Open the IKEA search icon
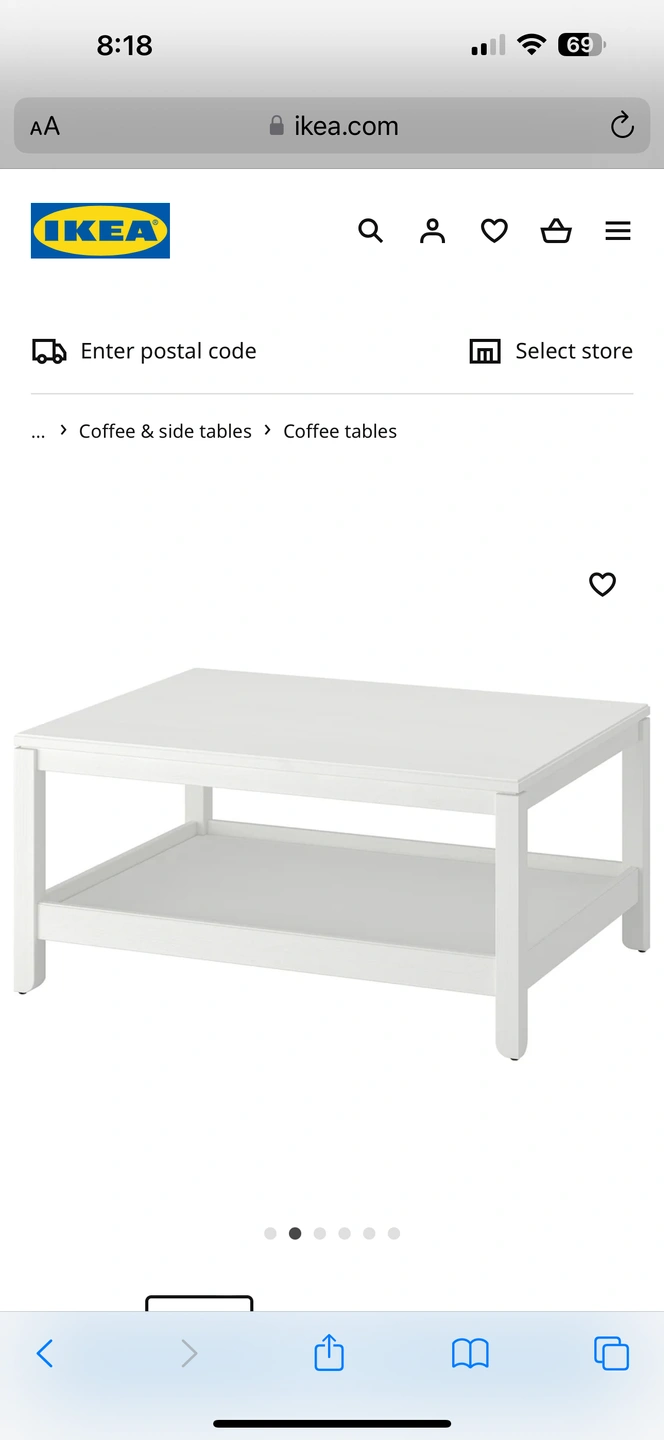The width and height of the screenshot is (664, 1440). pyautogui.click(x=370, y=231)
